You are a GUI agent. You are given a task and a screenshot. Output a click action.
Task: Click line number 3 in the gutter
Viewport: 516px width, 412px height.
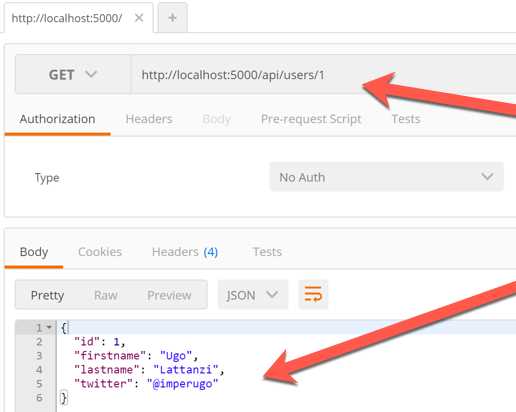point(39,356)
